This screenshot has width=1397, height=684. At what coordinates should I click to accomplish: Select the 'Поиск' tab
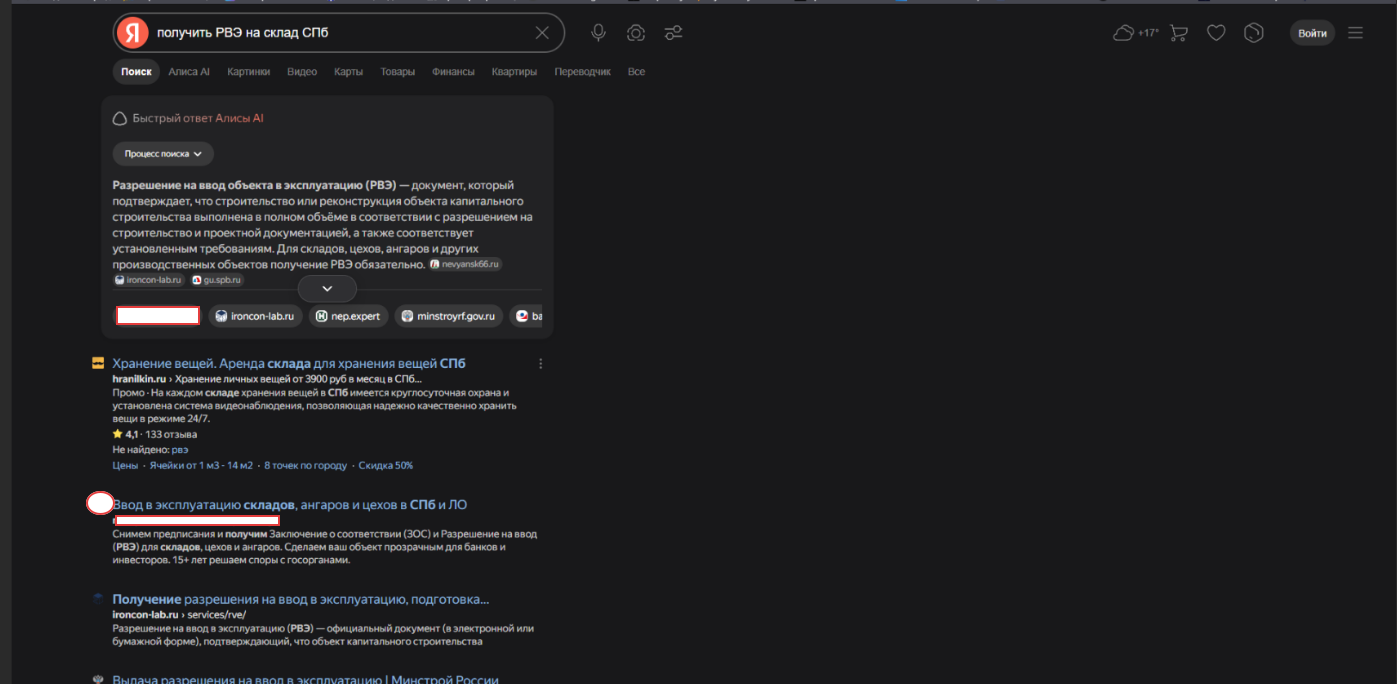click(x=136, y=72)
